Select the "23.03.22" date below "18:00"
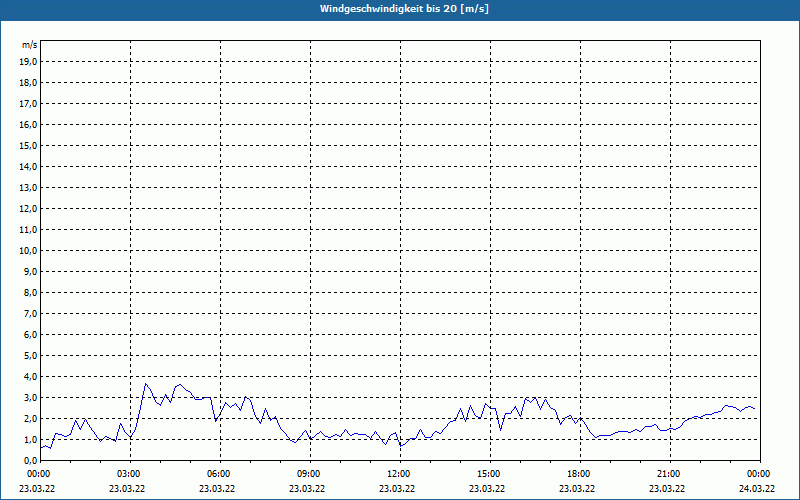 coord(577,489)
